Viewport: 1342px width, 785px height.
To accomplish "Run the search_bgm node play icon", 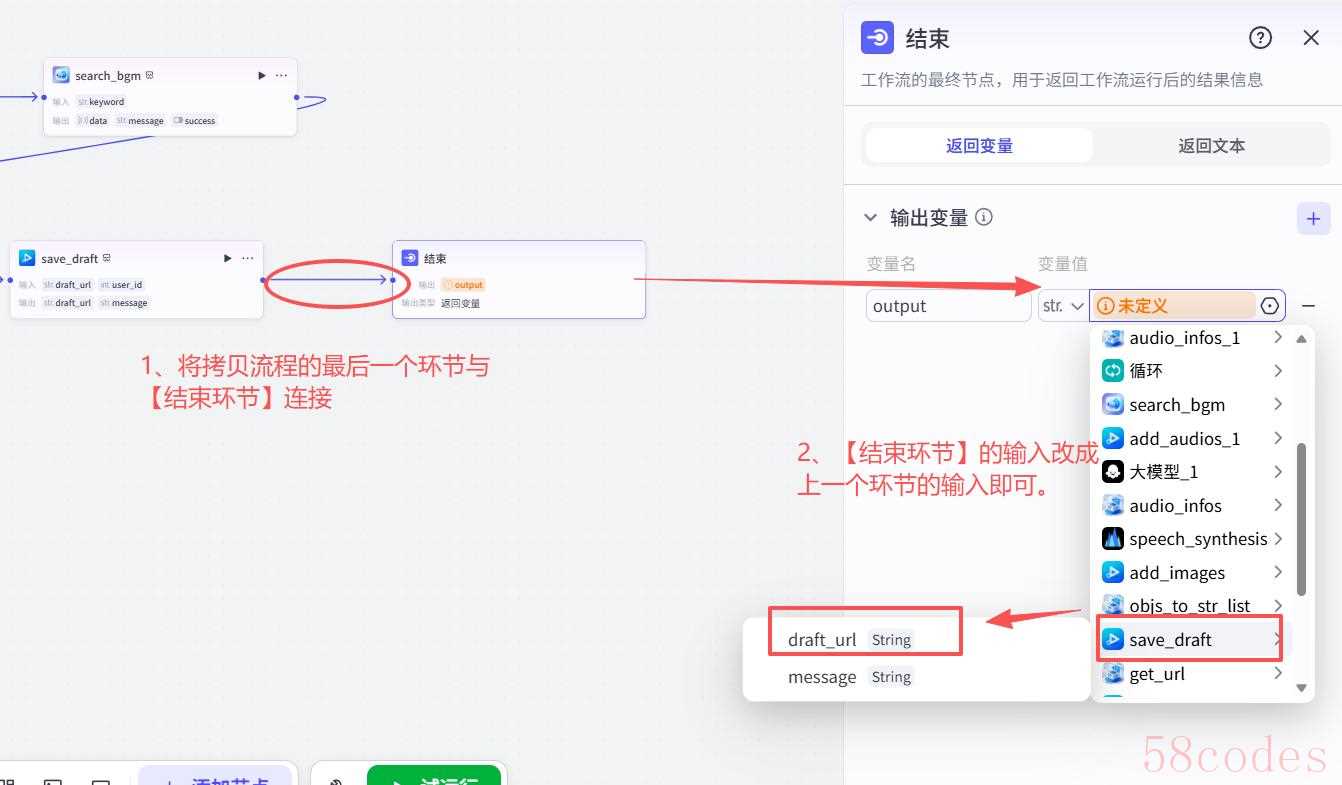I will (x=262, y=75).
